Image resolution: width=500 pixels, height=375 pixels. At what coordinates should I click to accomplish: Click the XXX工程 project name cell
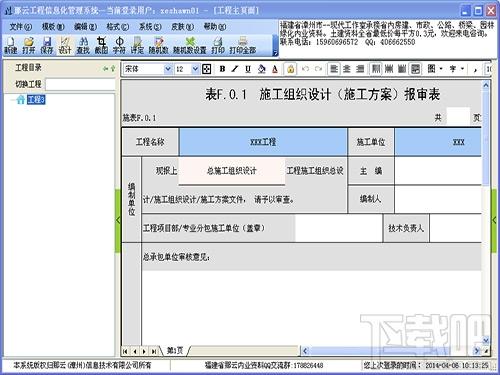coord(263,142)
